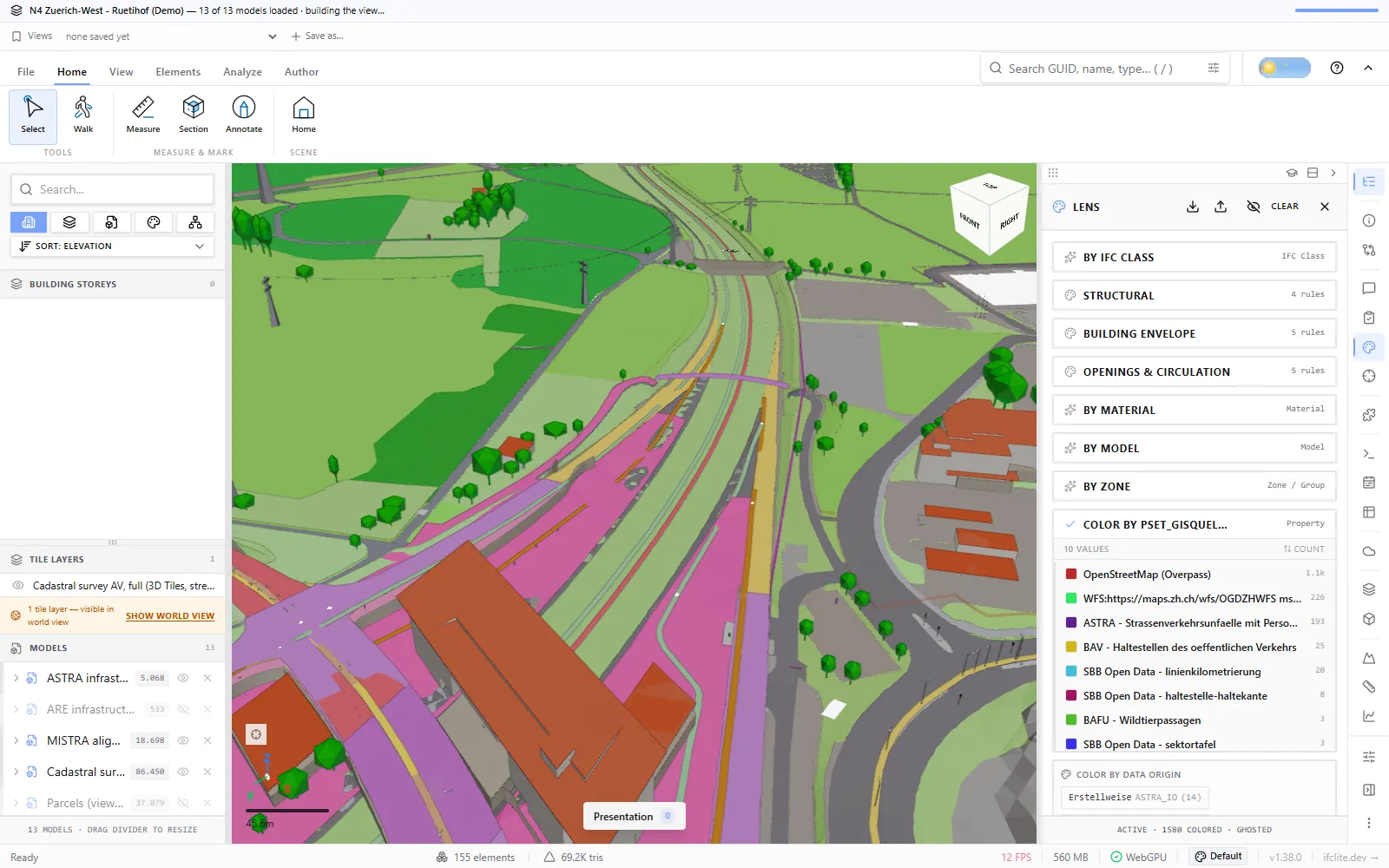Upload a lens file with upload icon
The height and width of the screenshot is (868, 1389).
tap(1221, 207)
